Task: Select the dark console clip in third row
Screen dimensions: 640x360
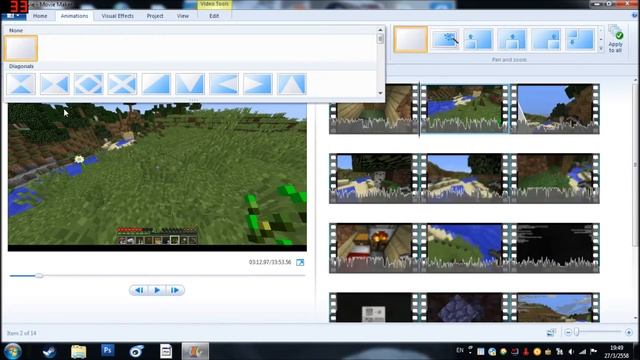Action: pos(555,248)
